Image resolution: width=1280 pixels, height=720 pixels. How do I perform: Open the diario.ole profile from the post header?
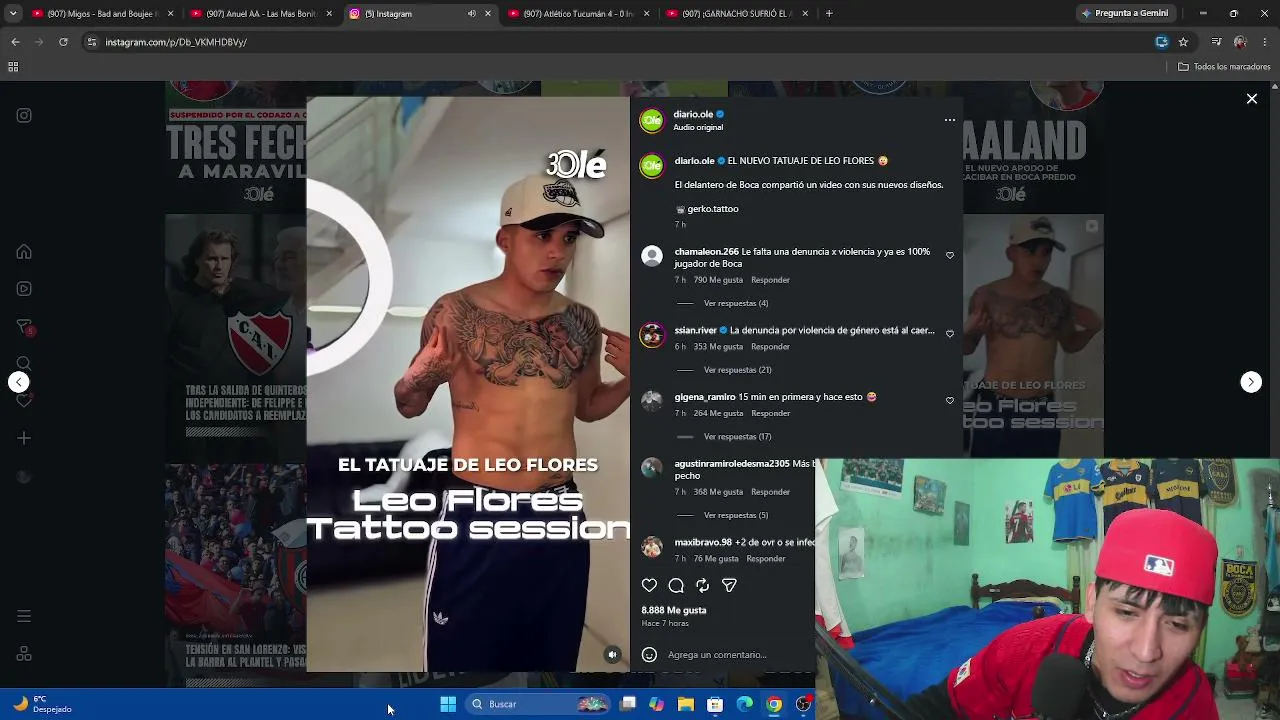(x=693, y=114)
